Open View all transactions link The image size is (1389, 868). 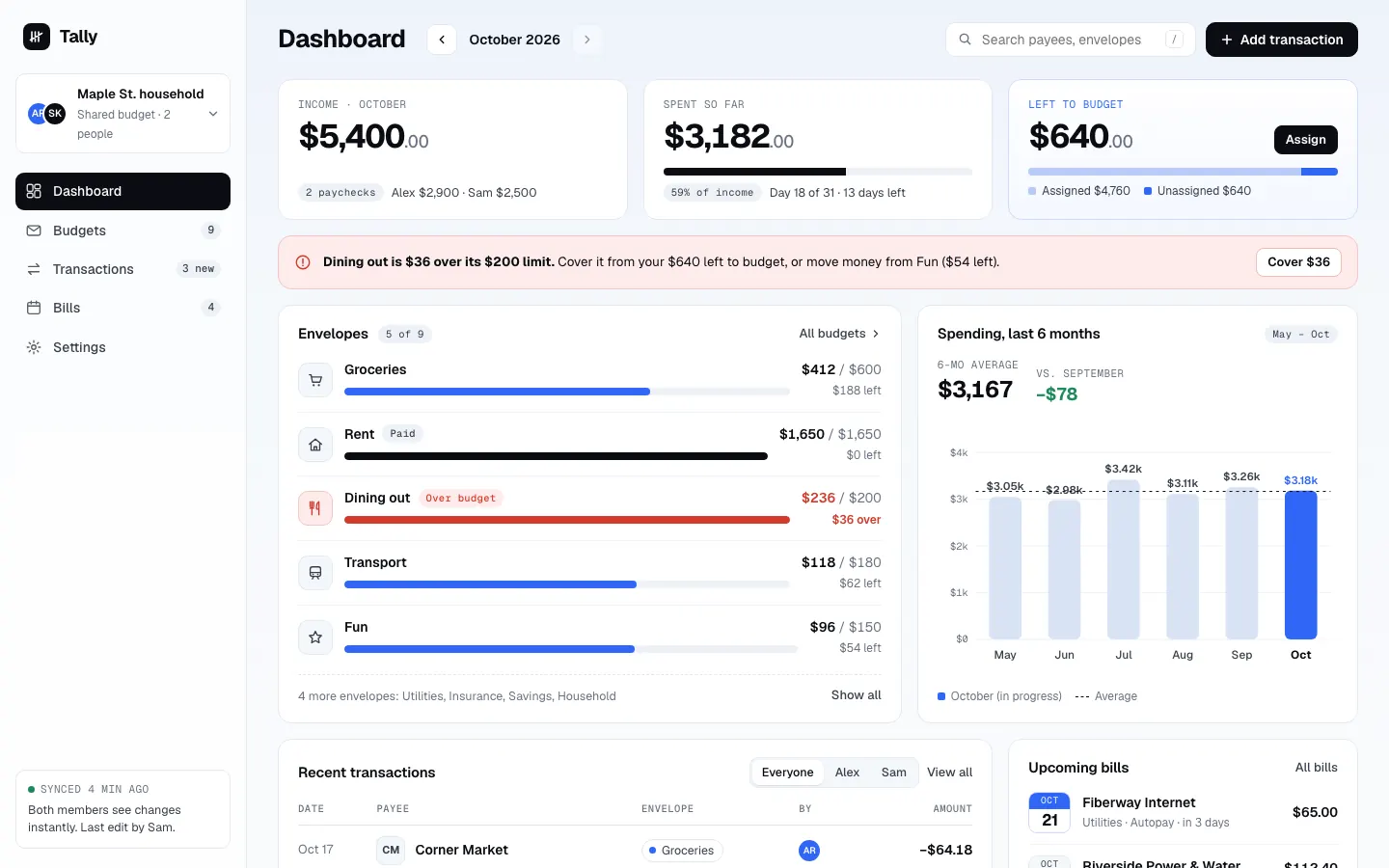tap(950, 773)
